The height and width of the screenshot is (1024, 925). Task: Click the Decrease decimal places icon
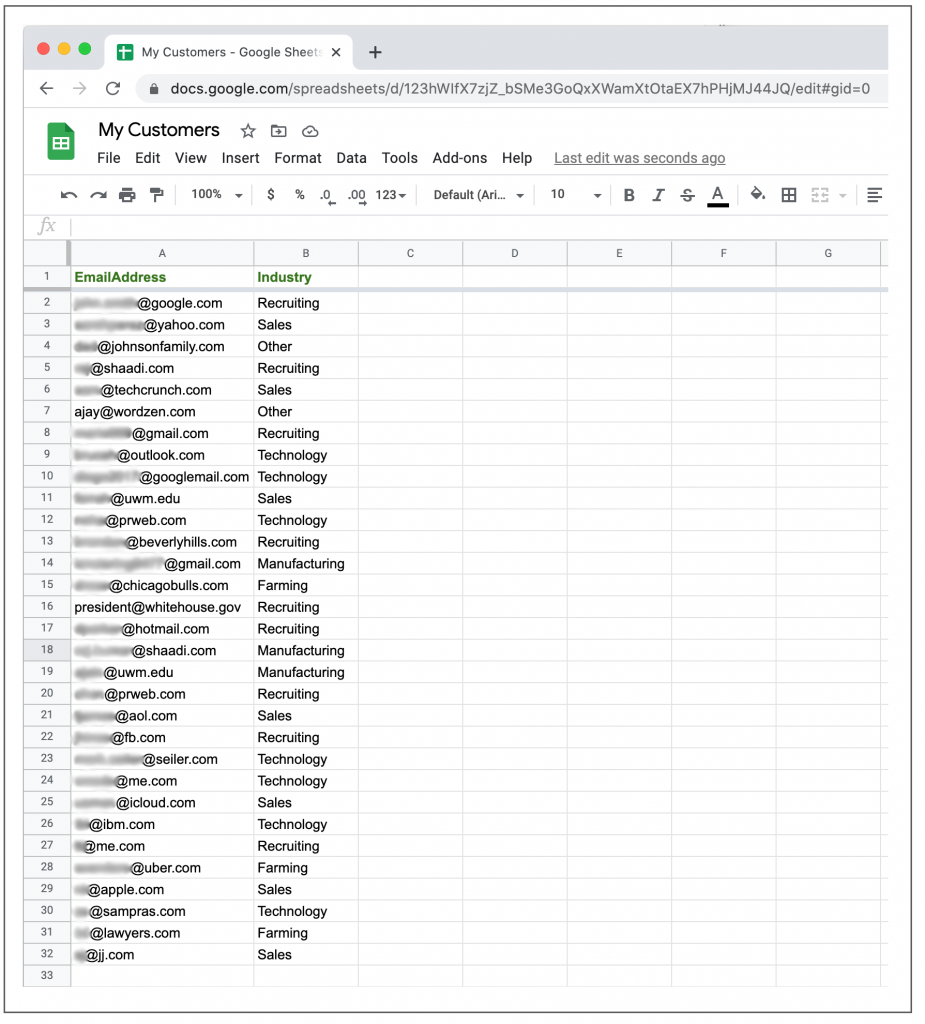327,194
